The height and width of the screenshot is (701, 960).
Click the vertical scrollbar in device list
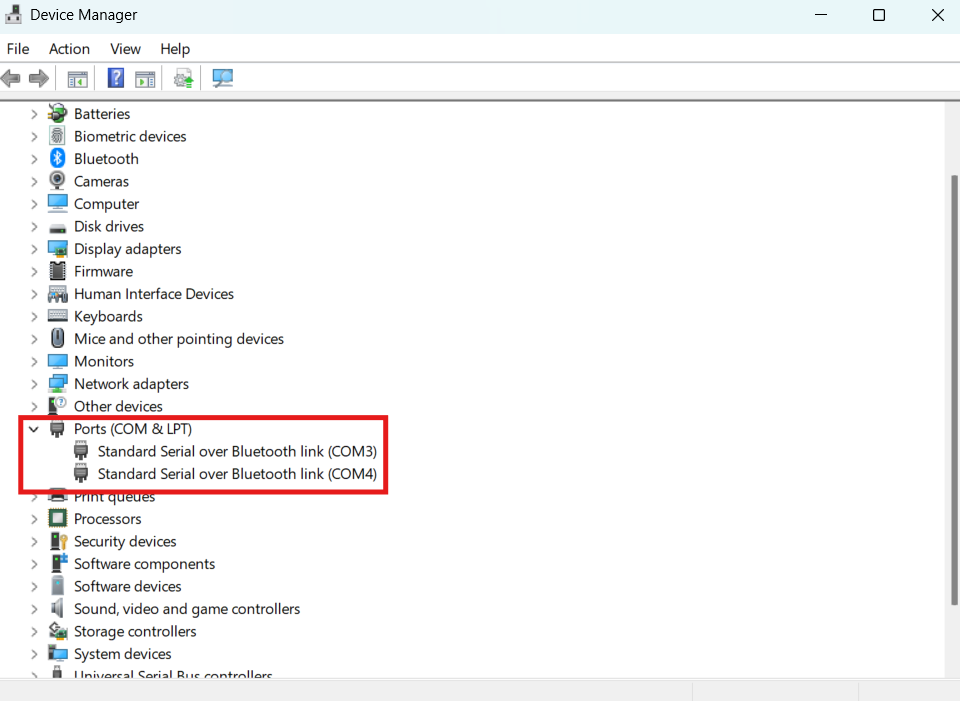[952, 390]
